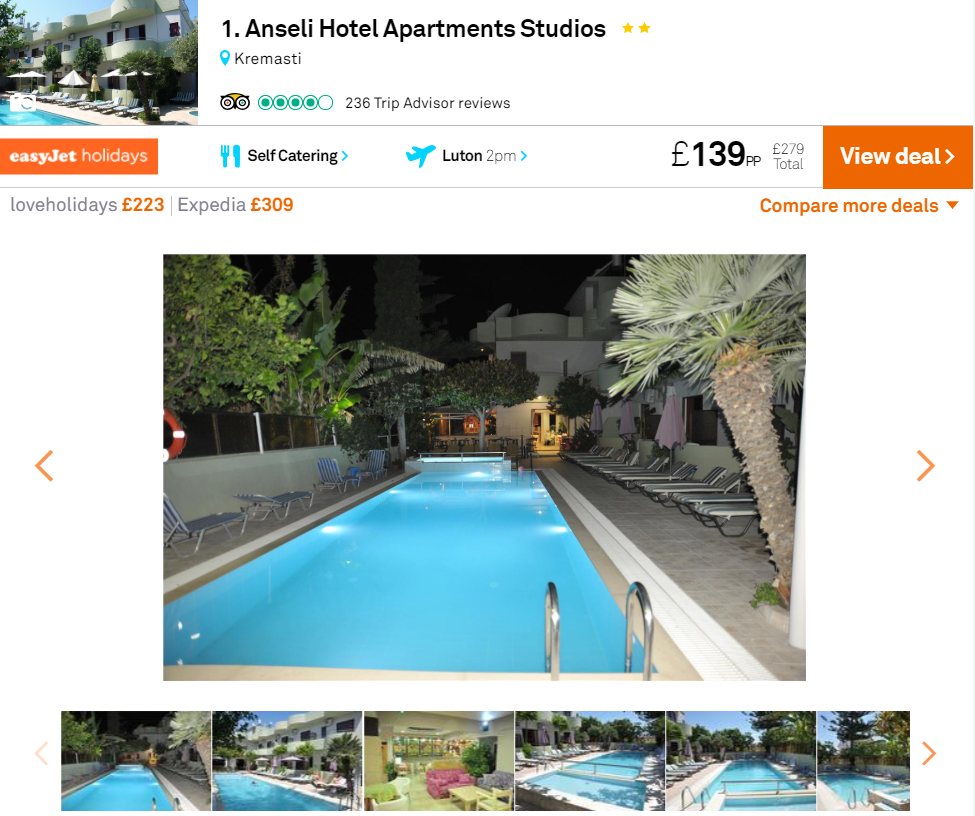Move thumbnail strip back with left arrow
Screen dimensions: 975x816
(x=42, y=753)
